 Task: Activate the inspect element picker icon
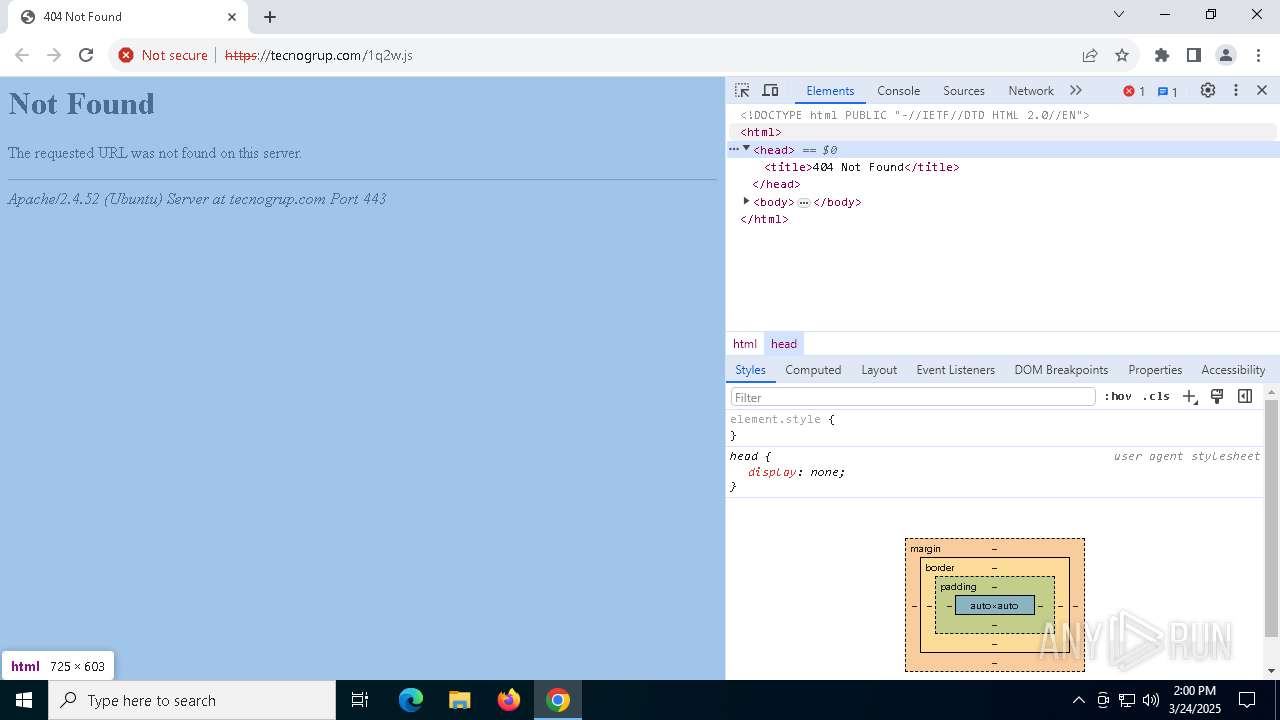point(742,91)
